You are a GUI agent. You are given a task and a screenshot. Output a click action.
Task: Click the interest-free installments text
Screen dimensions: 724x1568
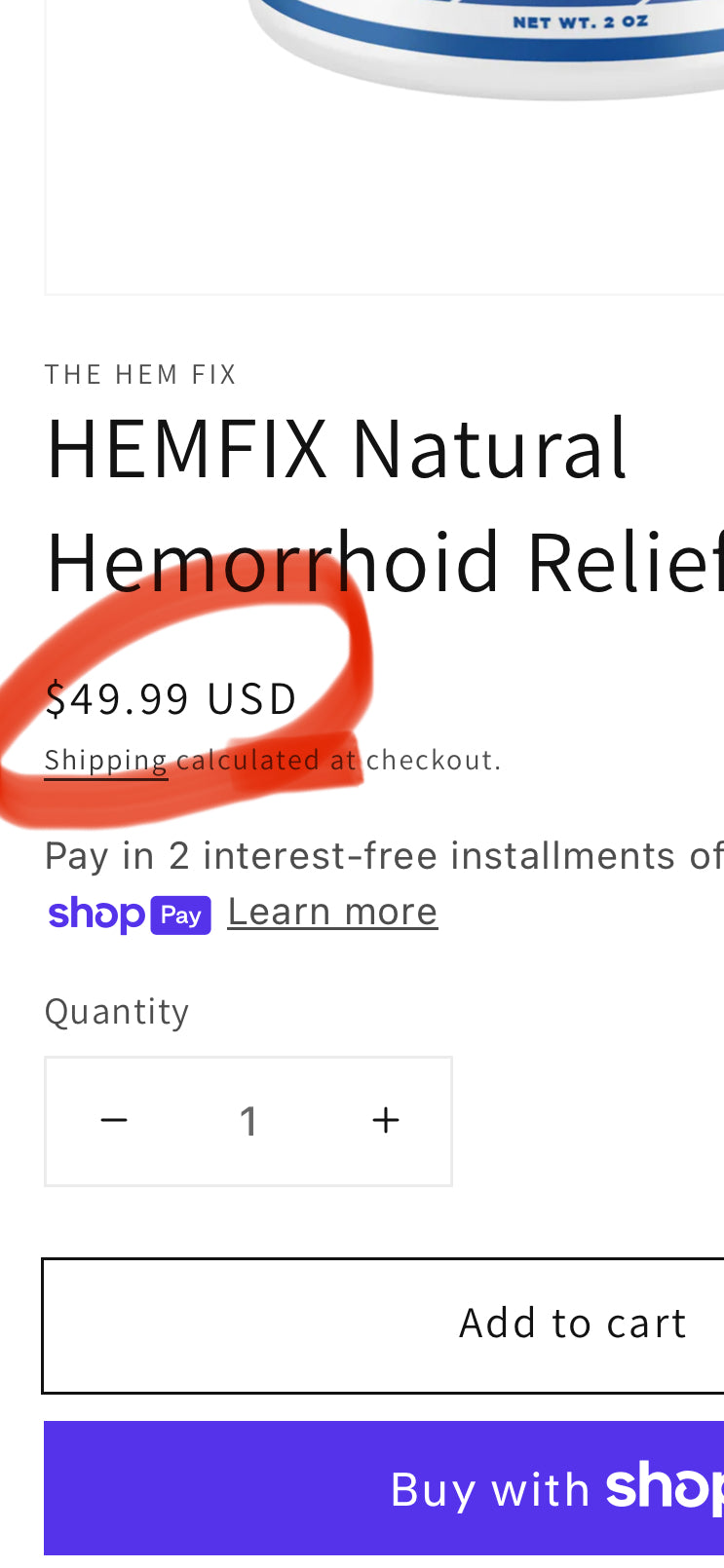click(x=384, y=856)
